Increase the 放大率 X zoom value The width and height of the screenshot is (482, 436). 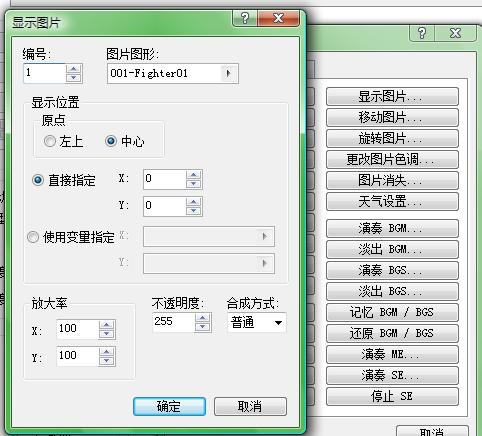pos(107,325)
